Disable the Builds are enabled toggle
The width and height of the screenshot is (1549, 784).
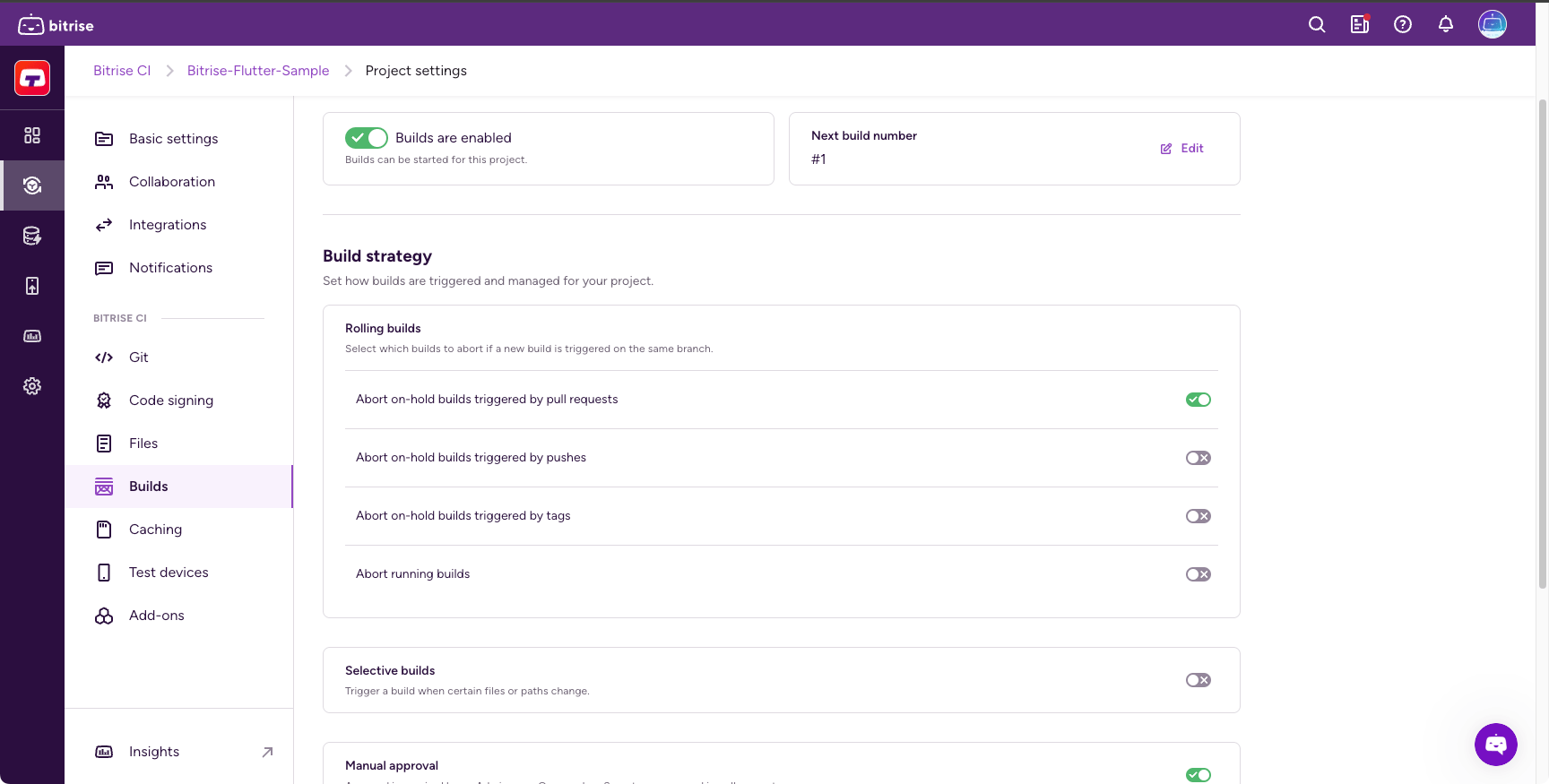(366, 138)
